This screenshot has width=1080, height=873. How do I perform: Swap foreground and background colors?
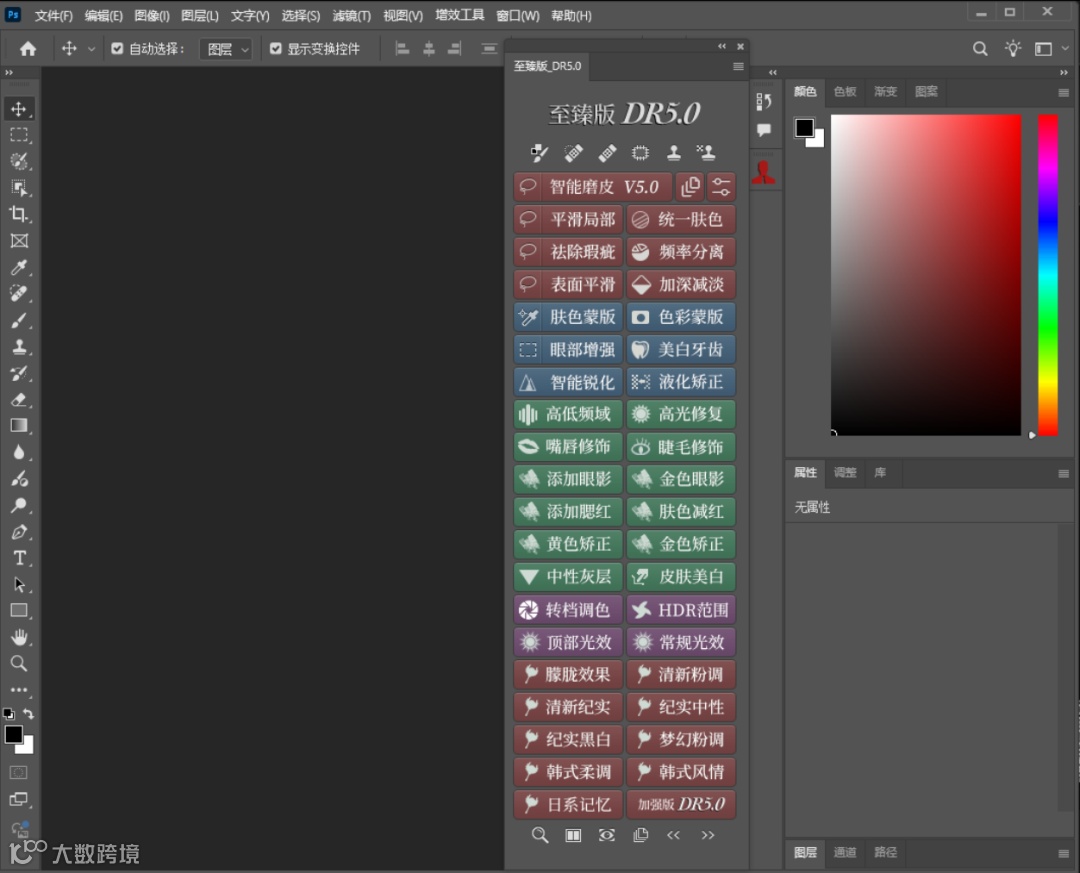pyautogui.click(x=28, y=714)
